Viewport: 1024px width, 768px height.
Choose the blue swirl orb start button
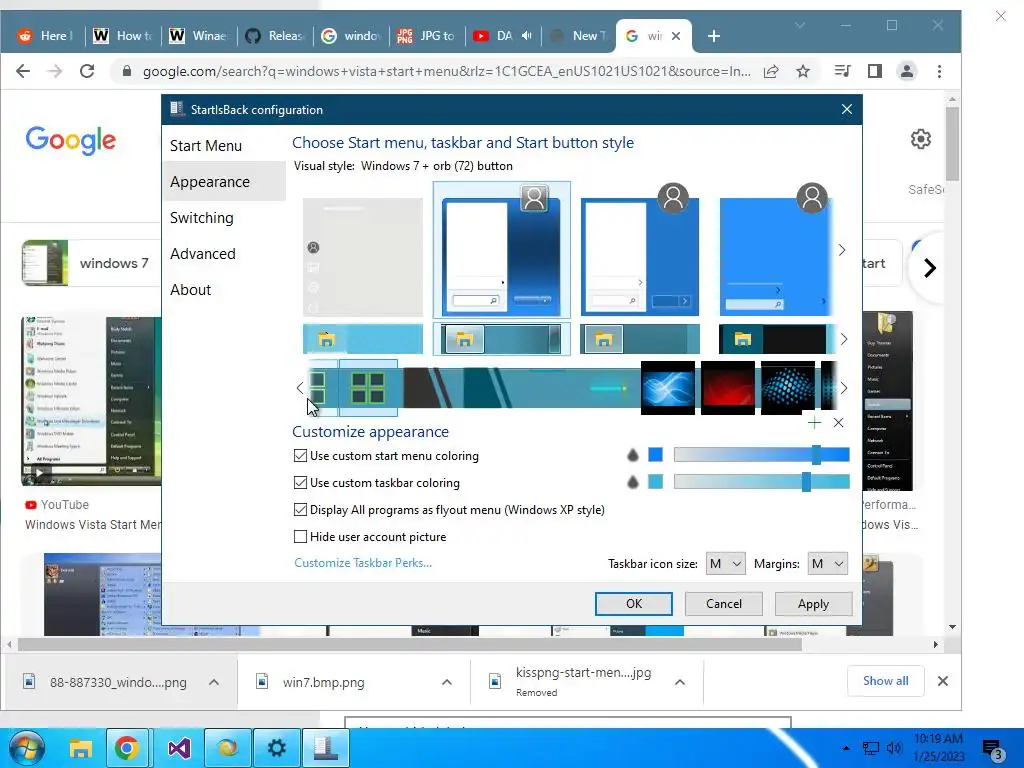(x=667, y=388)
